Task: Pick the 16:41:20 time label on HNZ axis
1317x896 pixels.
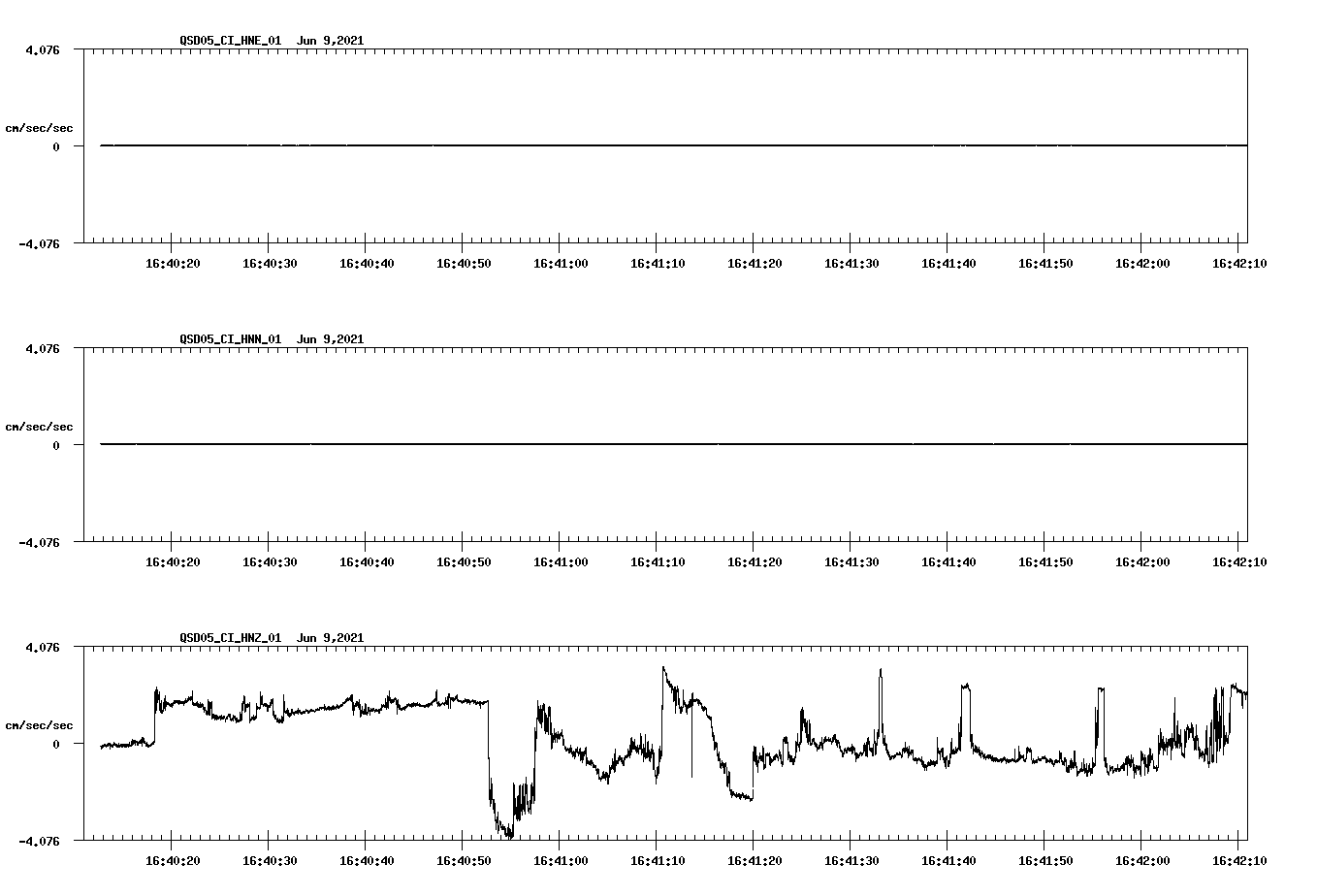Action: (755, 861)
